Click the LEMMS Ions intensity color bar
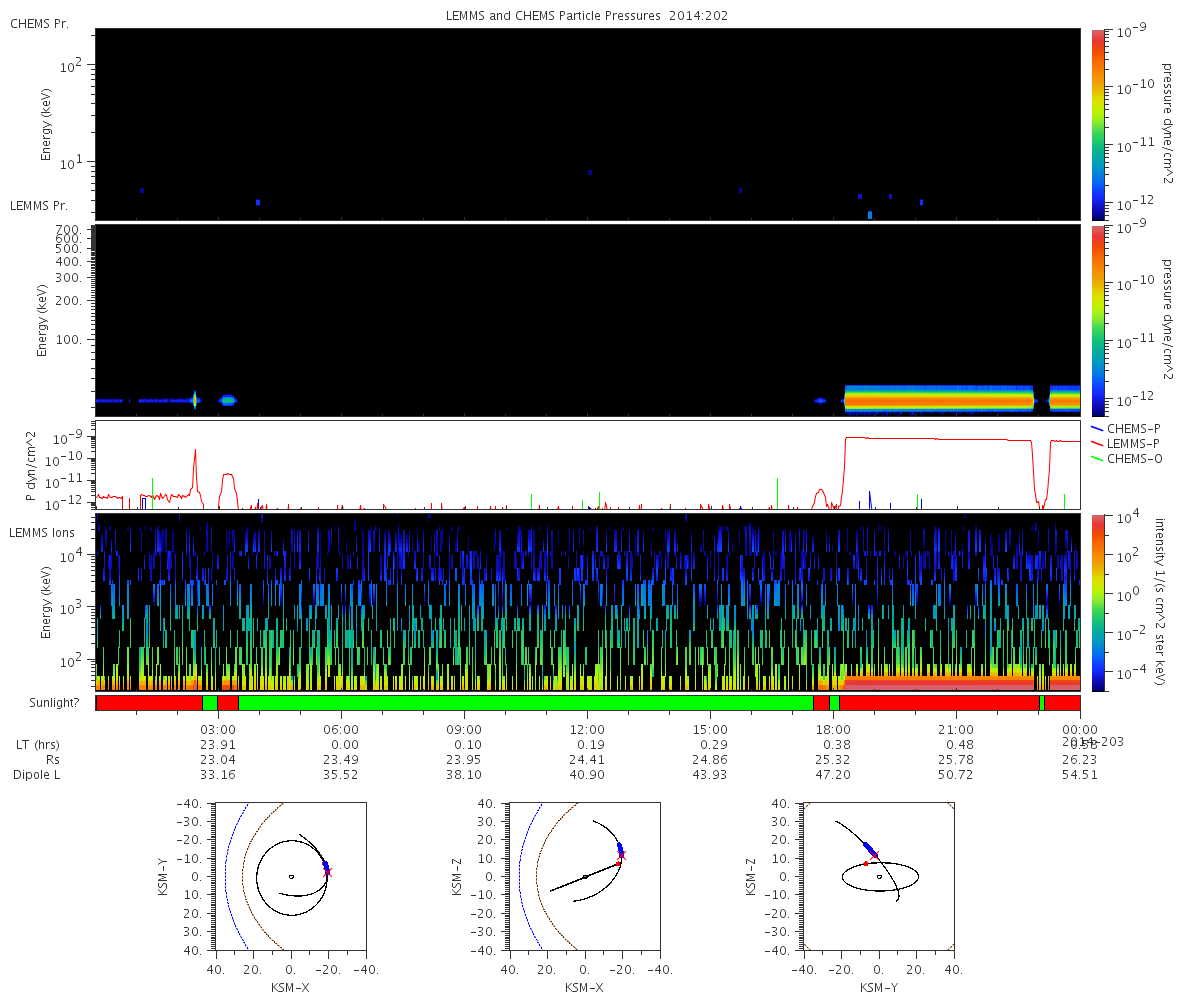The width and height of the screenshot is (1200, 1000). pyautogui.click(x=1098, y=602)
